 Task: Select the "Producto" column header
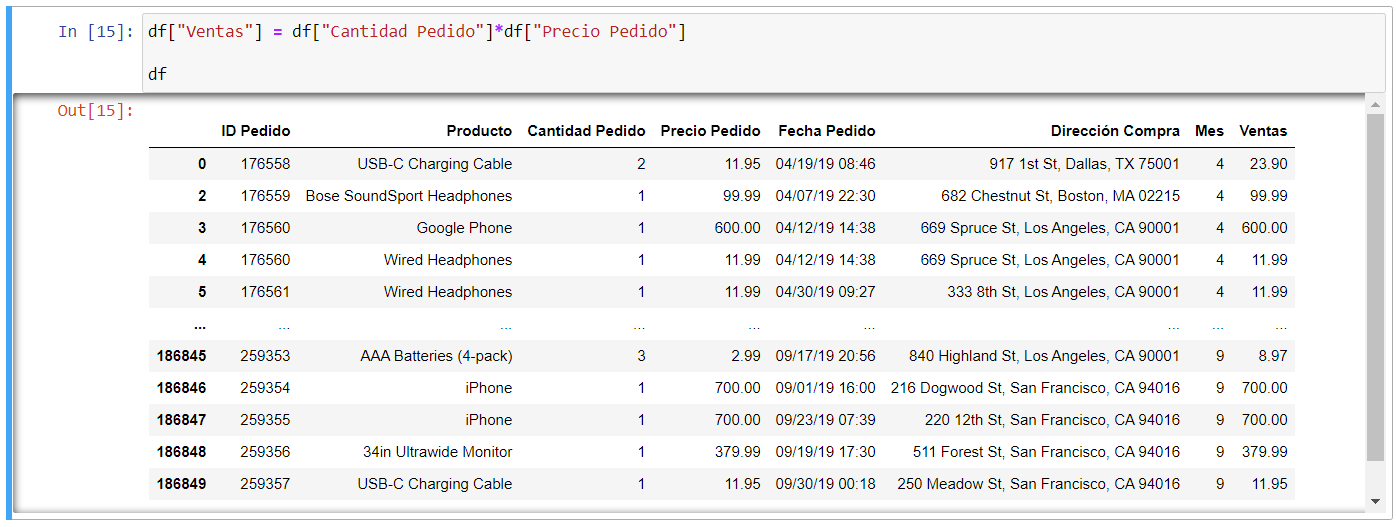click(479, 131)
